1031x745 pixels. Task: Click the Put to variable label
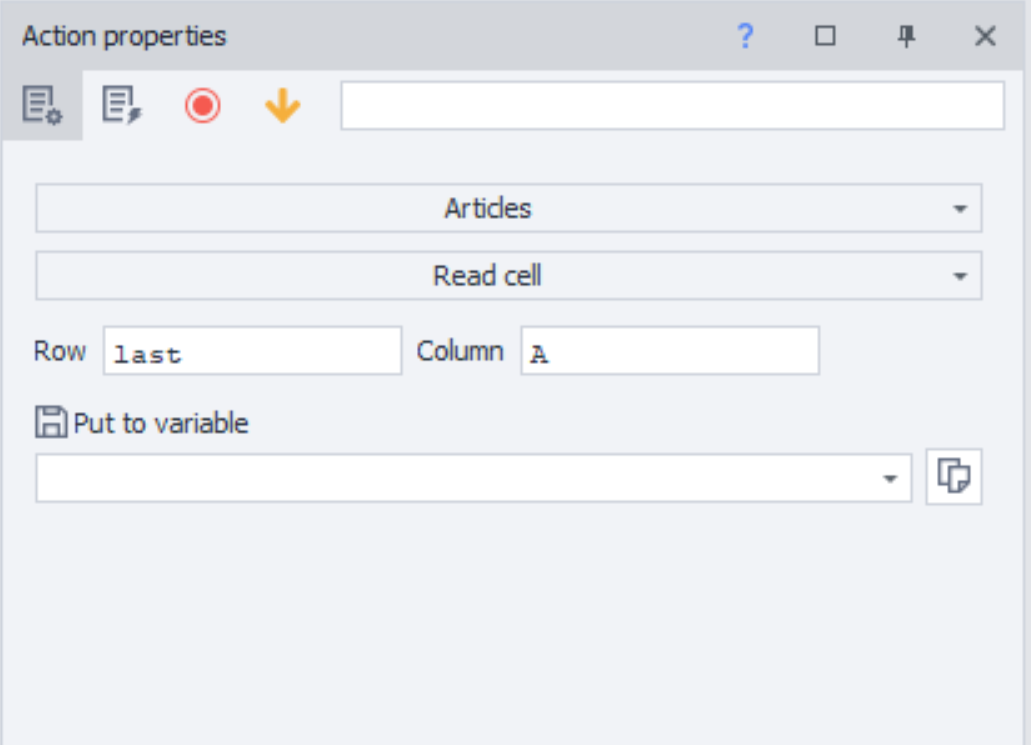[161, 423]
